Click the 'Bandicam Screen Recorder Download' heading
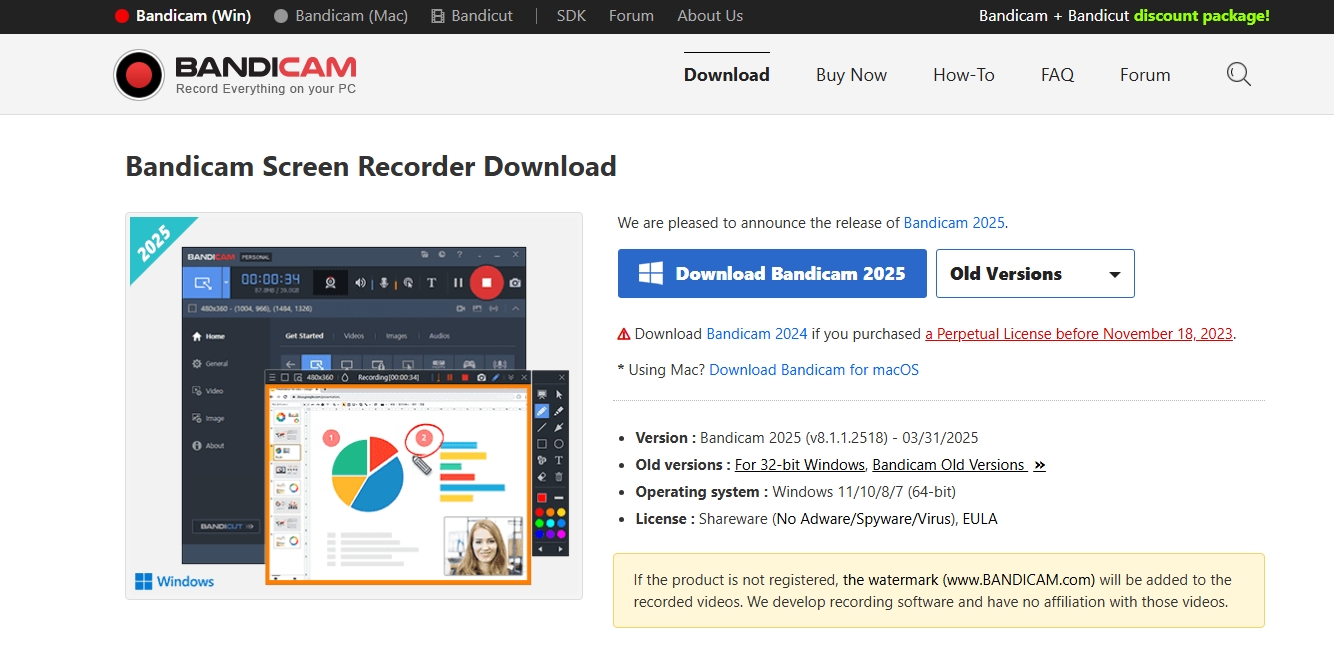The image size is (1334, 651). click(371, 166)
